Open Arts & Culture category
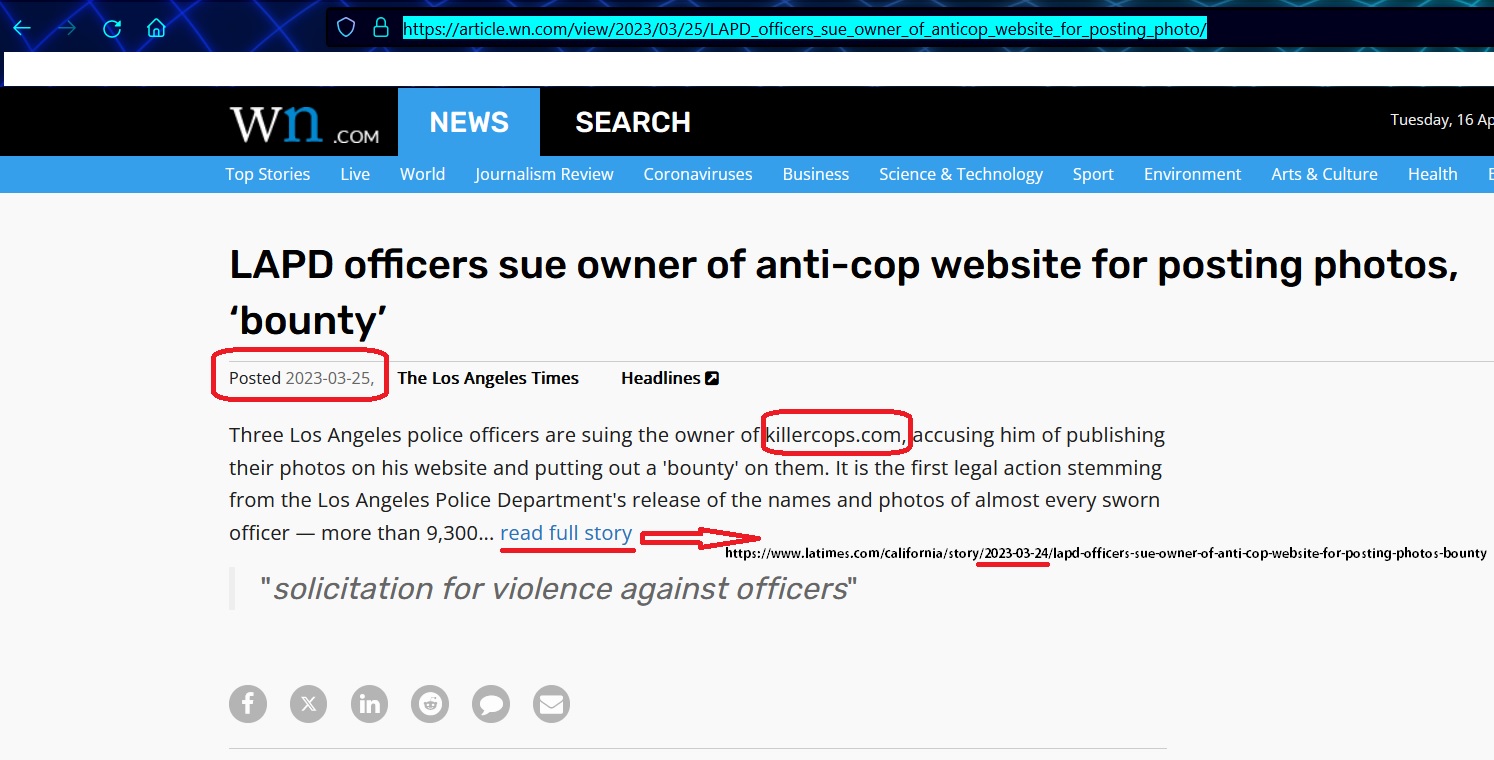This screenshot has width=1494, height=760. (1324, 174)
